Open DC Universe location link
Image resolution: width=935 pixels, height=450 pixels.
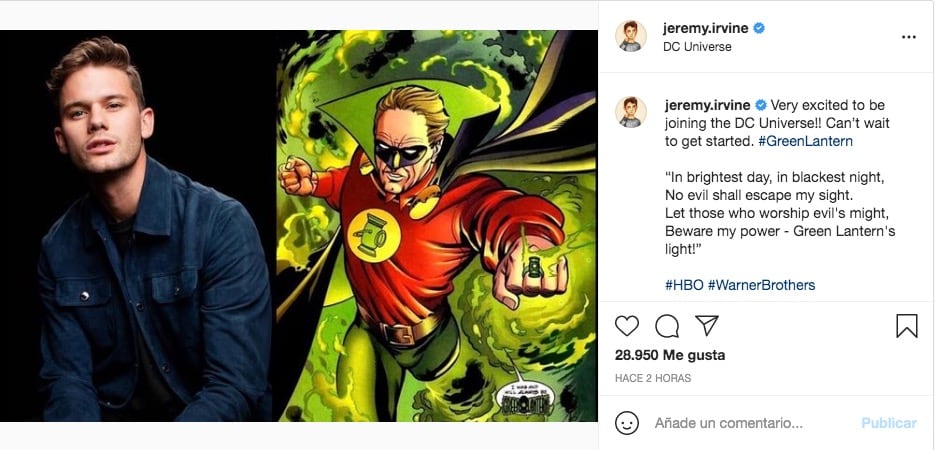[x=697, y=46]
